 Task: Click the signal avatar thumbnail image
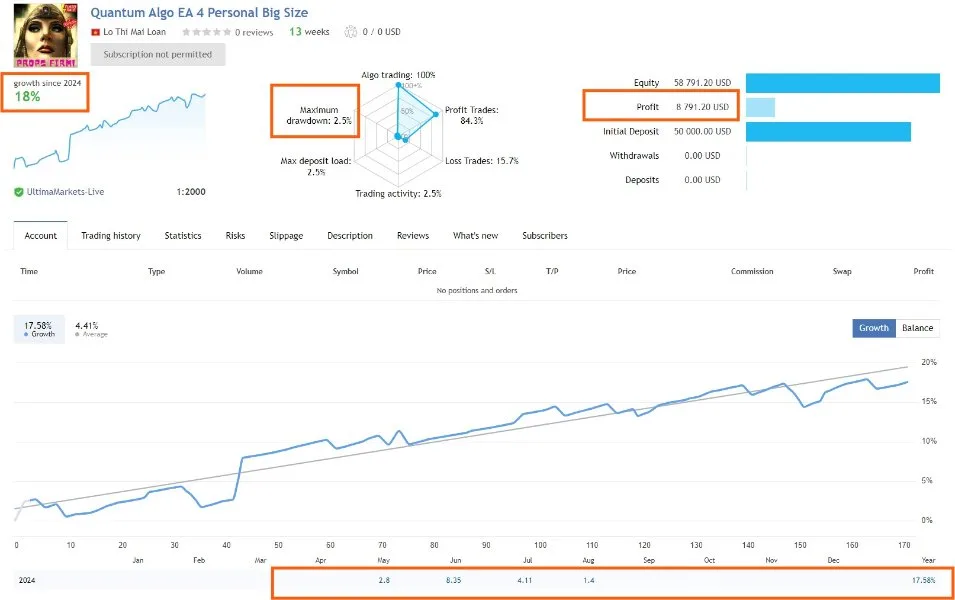coord(46,35)
